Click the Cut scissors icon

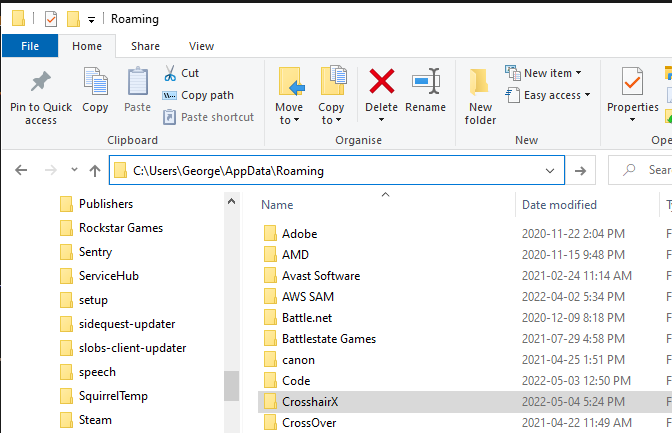169,73
